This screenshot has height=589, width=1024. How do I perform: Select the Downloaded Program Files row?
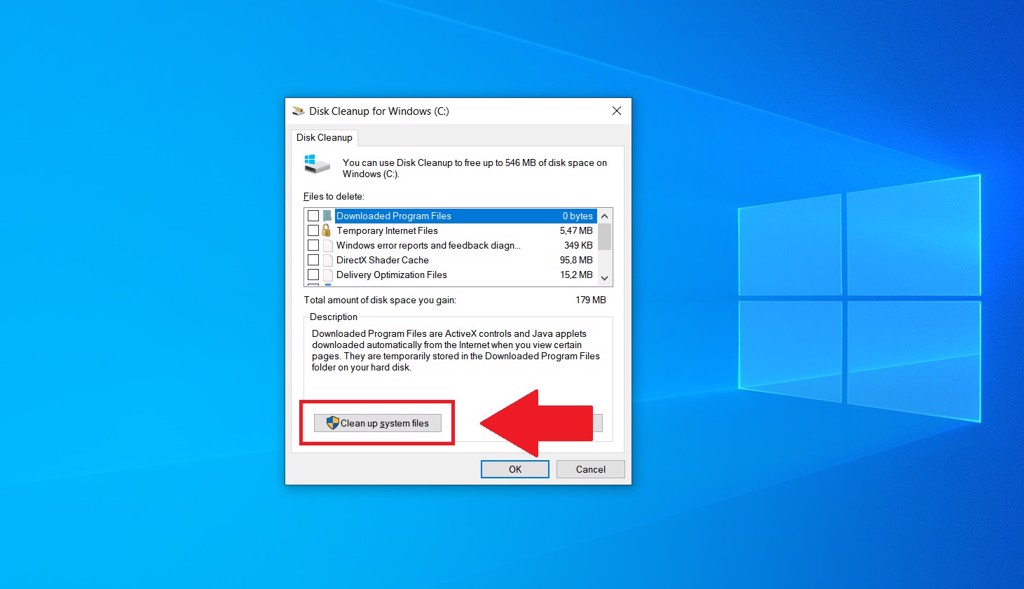(x=451, y=215)
